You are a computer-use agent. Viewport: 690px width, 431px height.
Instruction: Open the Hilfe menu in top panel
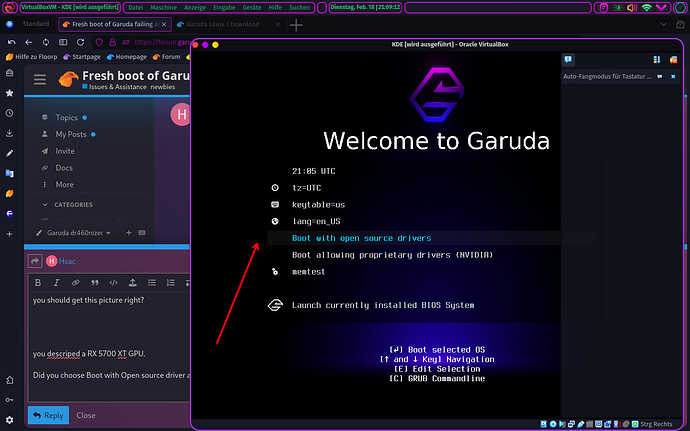click(275, 7)
